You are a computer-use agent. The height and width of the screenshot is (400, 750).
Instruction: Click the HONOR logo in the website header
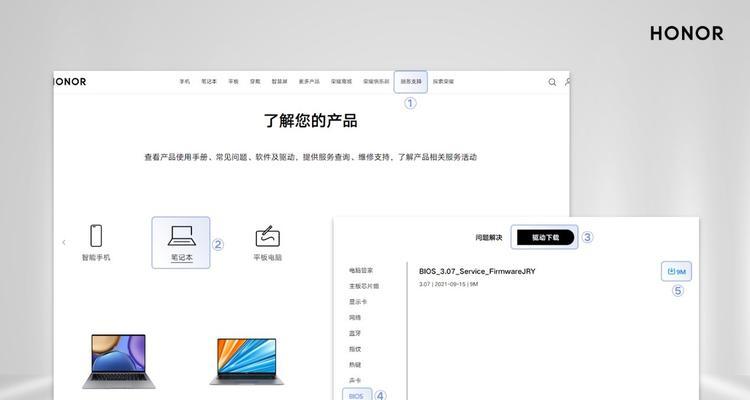click(70, 82)
